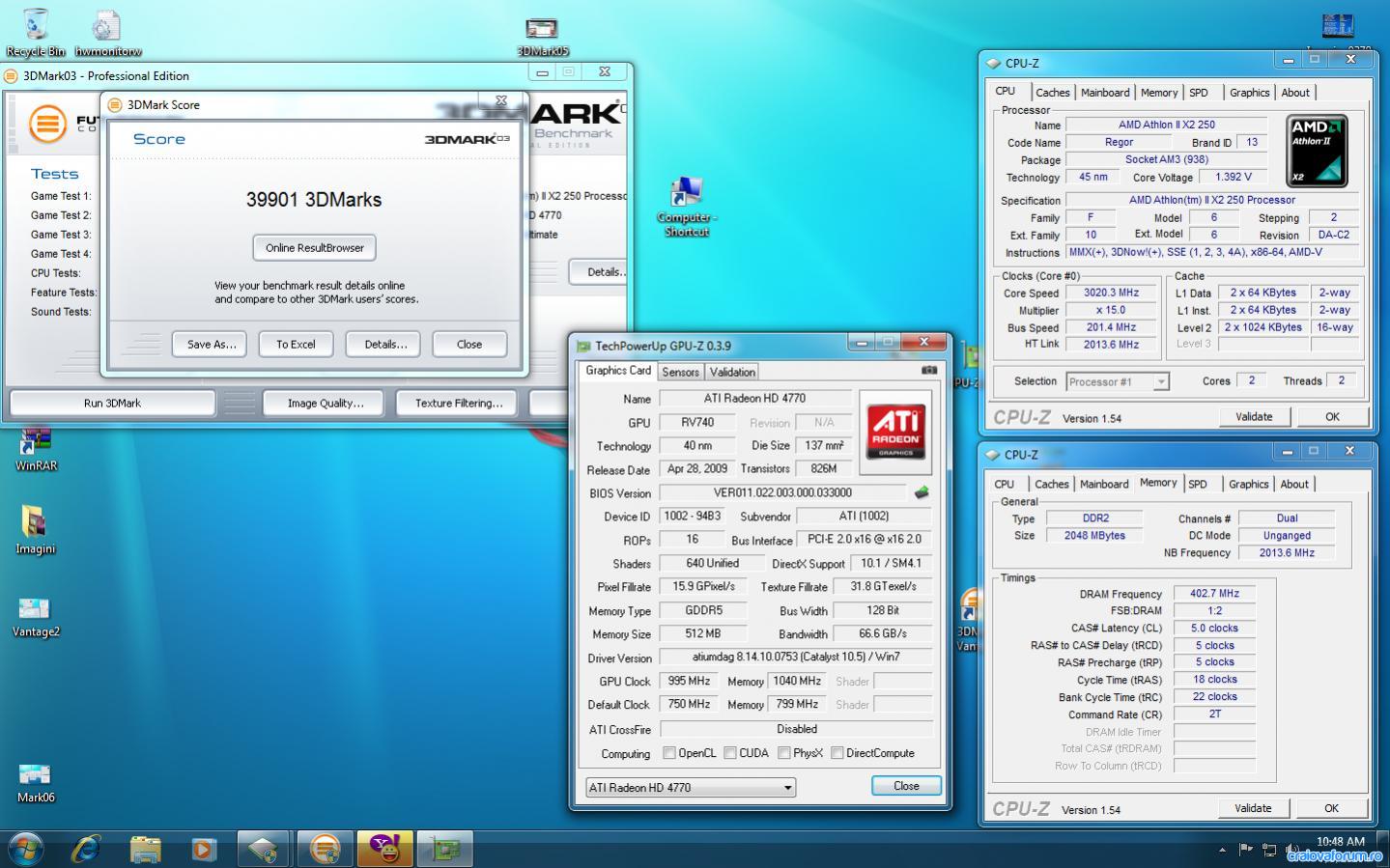Show hidden tray icons arrow
Screen dimensions: 1390x868
pyautogui.click(x=1222, y=851)
